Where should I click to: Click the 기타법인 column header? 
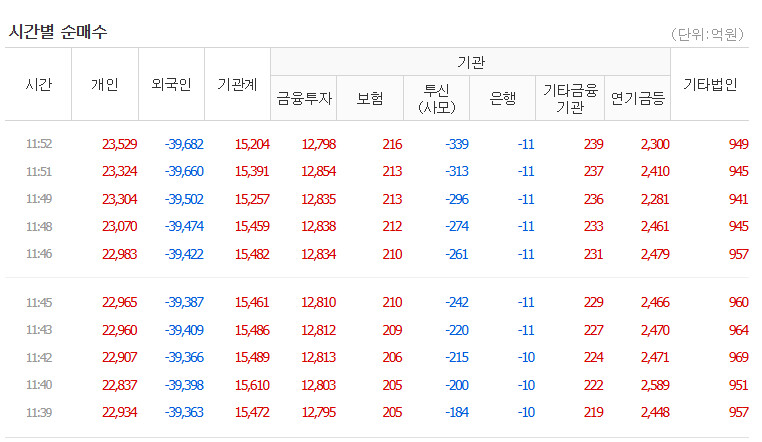point(710,85)
